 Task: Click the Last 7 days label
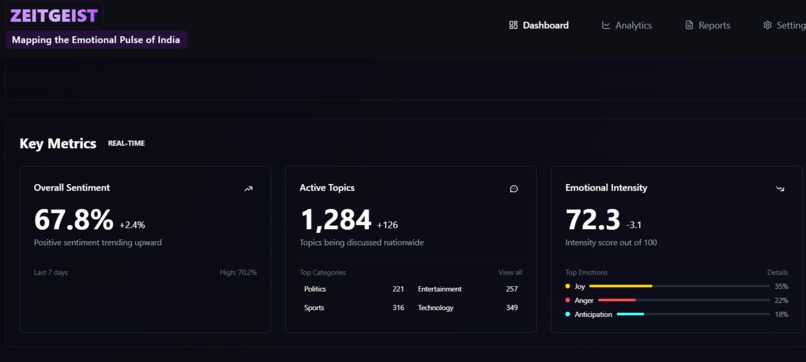tap(51, 273)
